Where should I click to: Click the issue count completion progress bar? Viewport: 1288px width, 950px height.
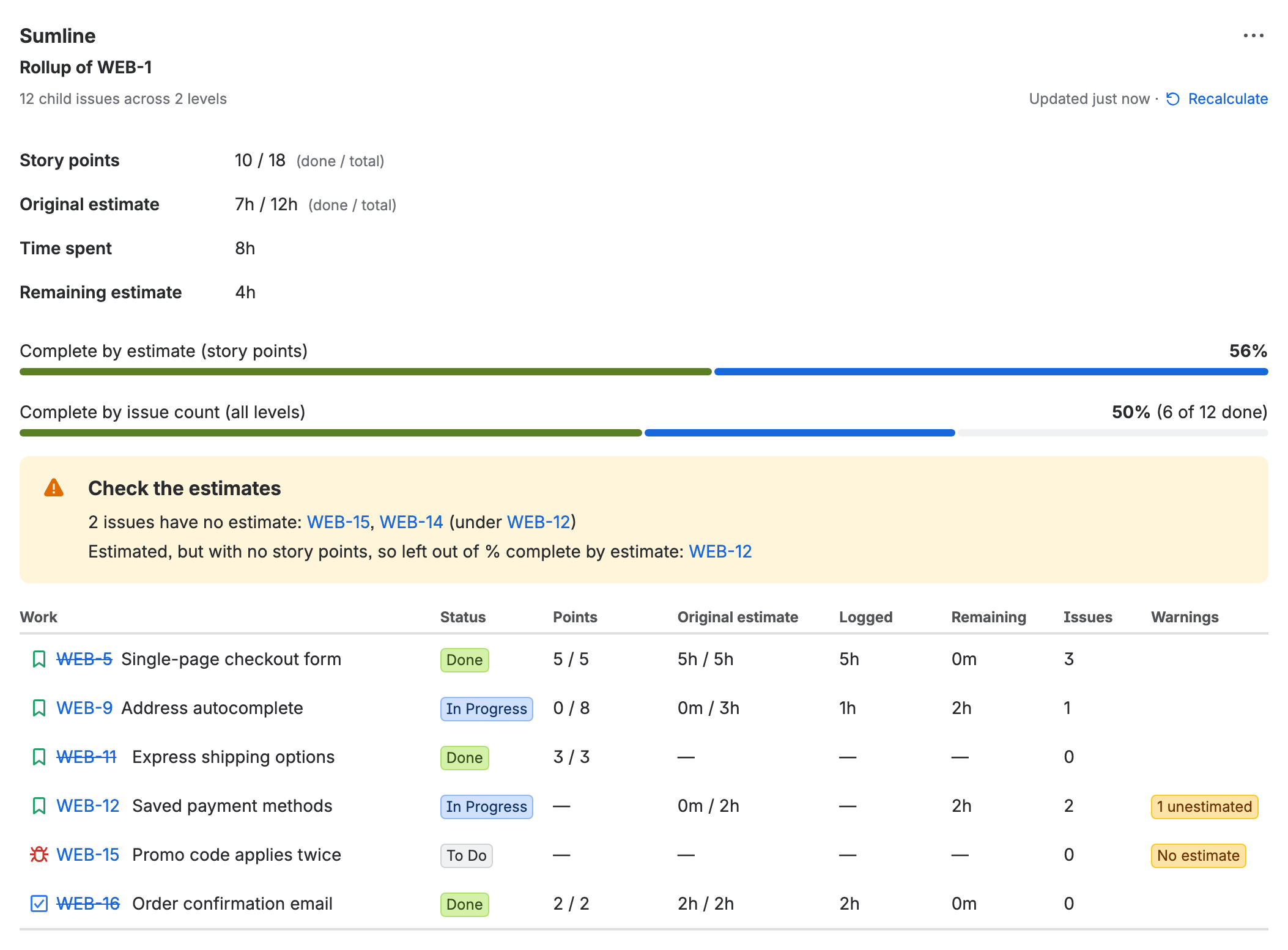pos(644,433)
